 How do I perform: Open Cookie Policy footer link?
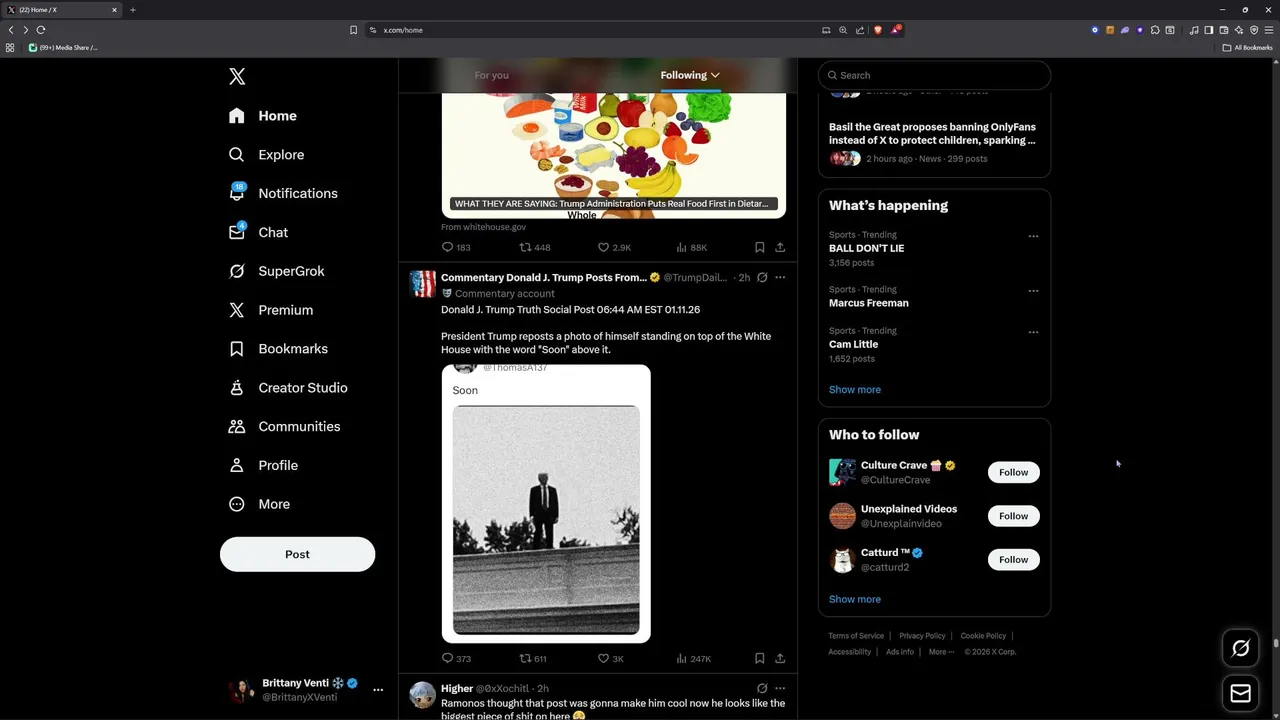983,636
